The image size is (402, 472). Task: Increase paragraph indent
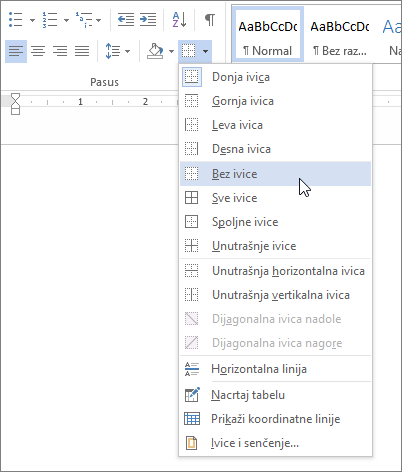tap(148, 20)
